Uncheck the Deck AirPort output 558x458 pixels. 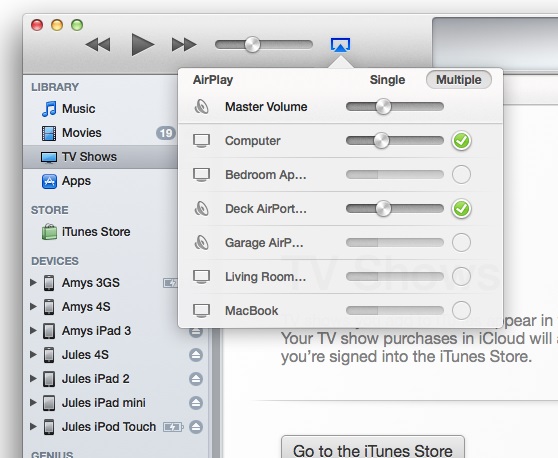point(461,209)
